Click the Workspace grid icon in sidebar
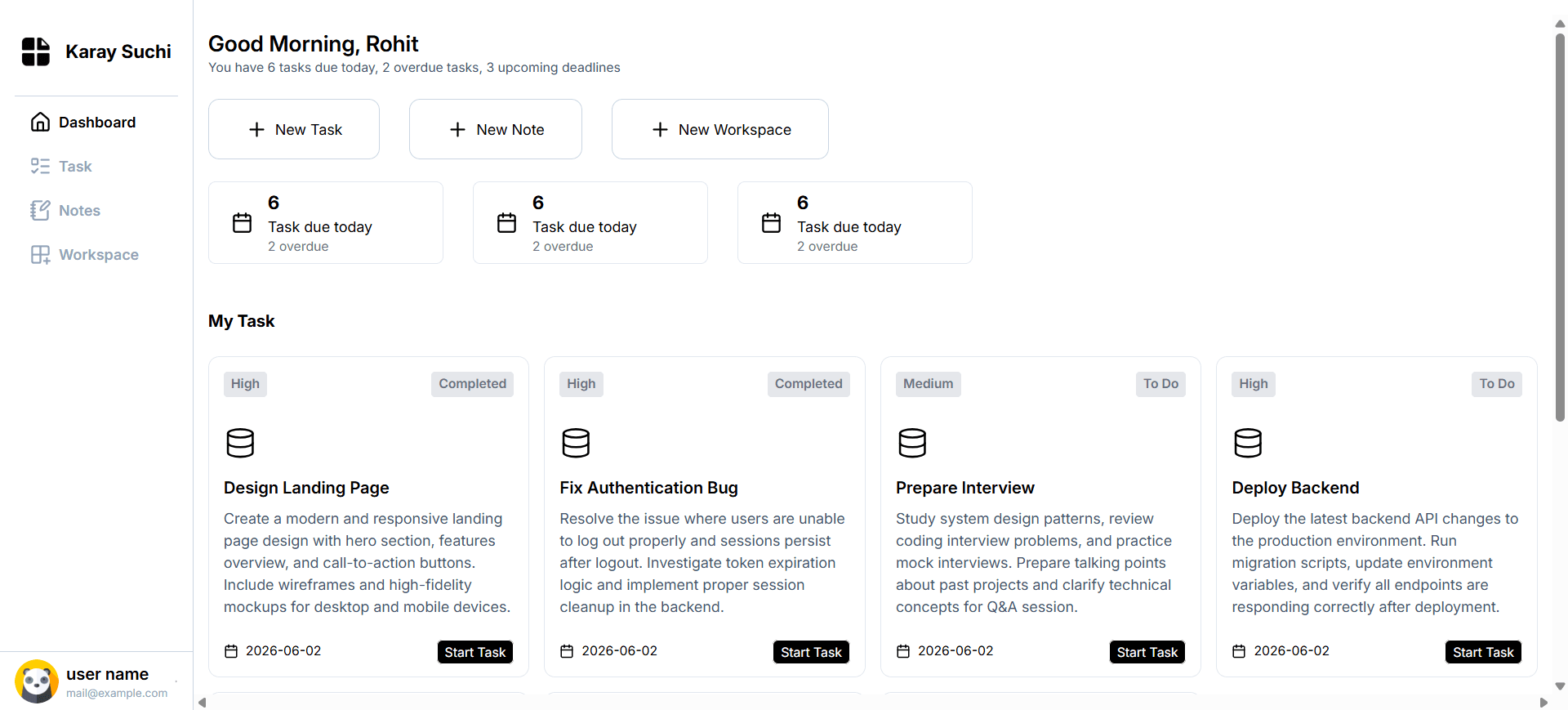Viewport: 1568px width, 710px height. (40, 254)
